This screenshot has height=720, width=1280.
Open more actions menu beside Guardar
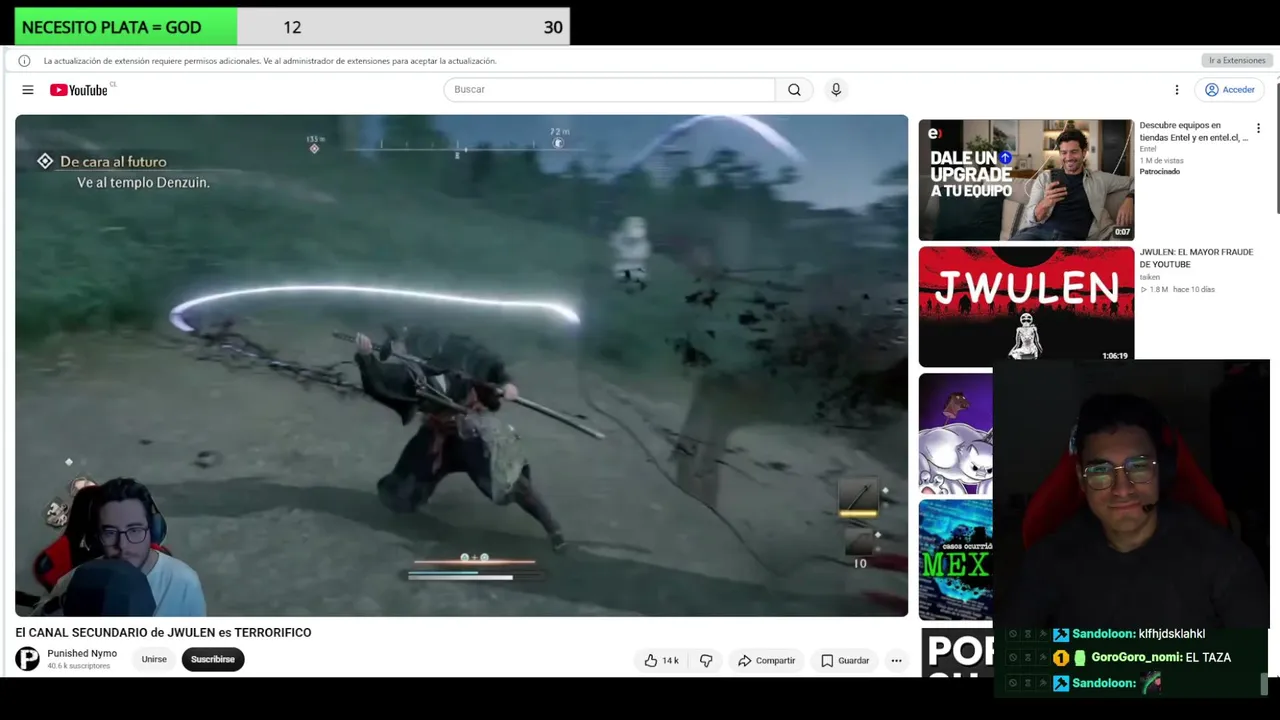(x=896, y=660)
